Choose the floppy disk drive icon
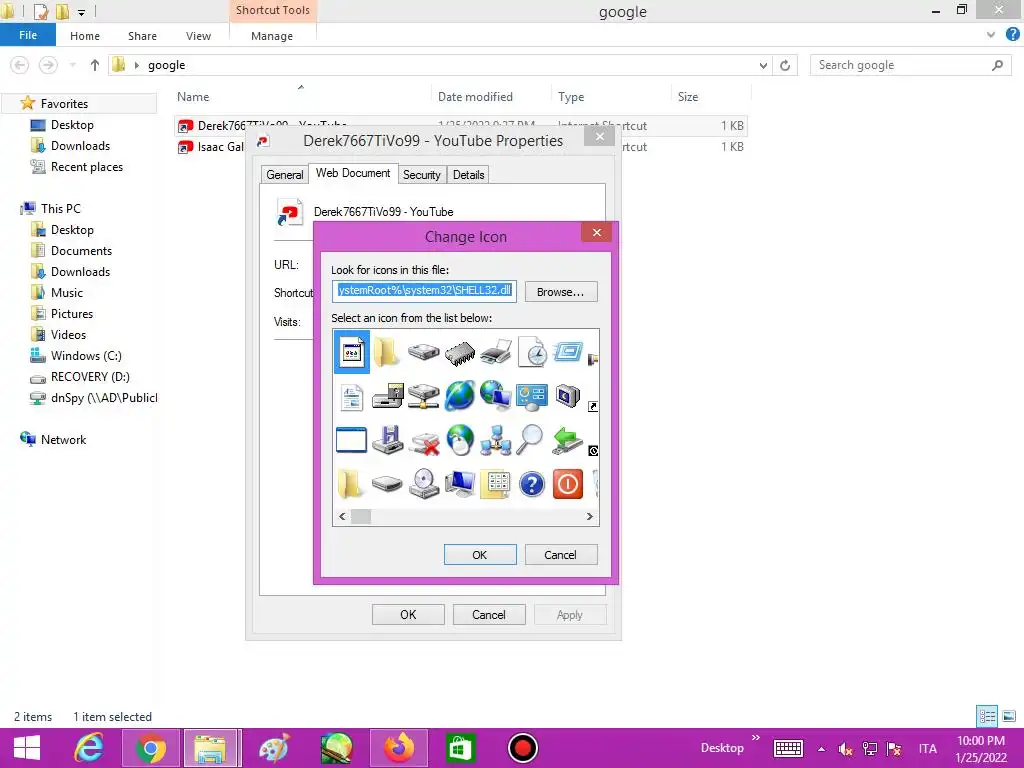 click(x=388, y=440)
